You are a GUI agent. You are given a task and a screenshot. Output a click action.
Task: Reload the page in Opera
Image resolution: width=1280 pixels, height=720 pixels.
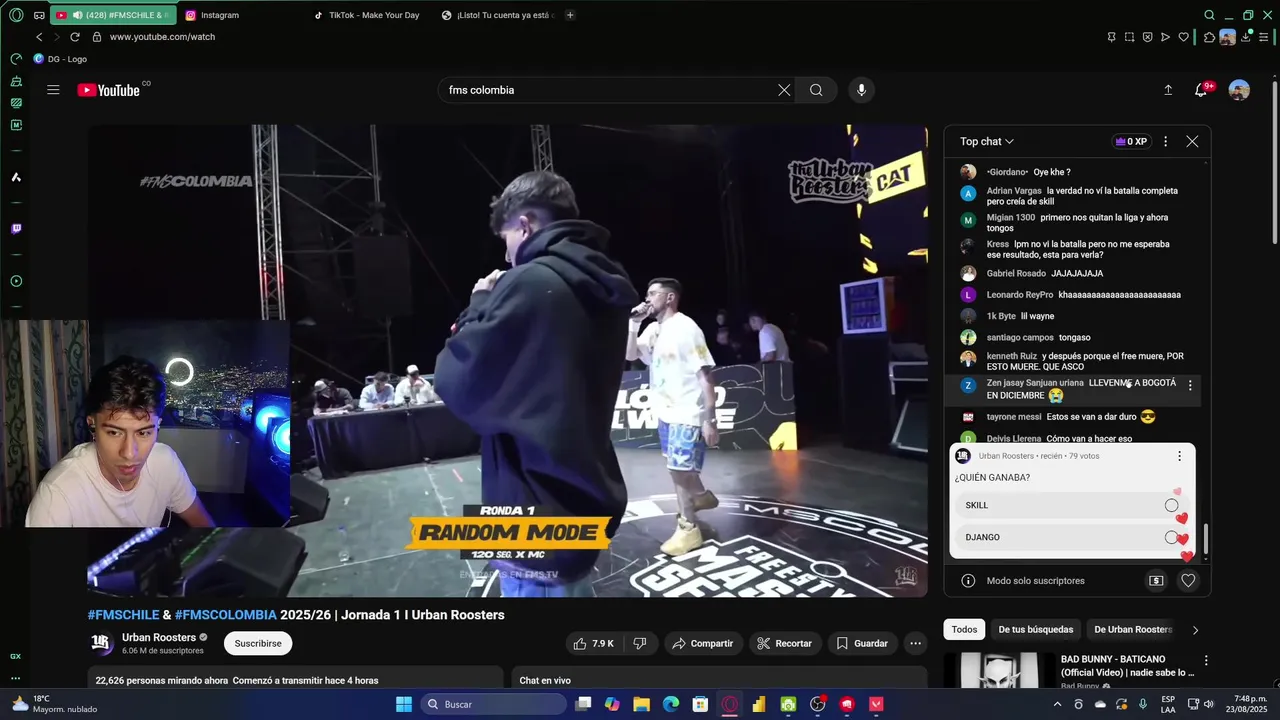tap(74, 37)
